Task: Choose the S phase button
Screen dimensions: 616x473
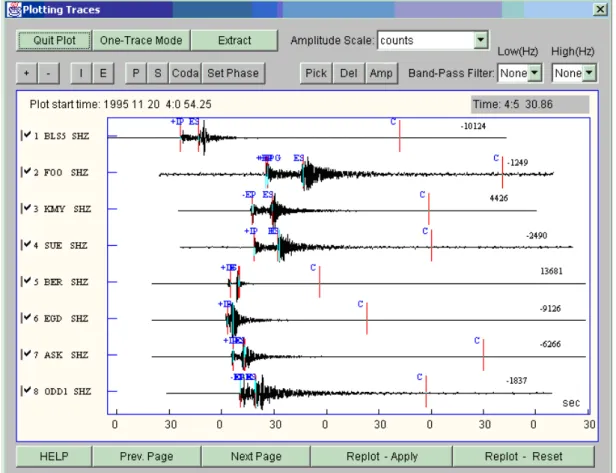Action: pyautogui.click(x=158, y=73)
